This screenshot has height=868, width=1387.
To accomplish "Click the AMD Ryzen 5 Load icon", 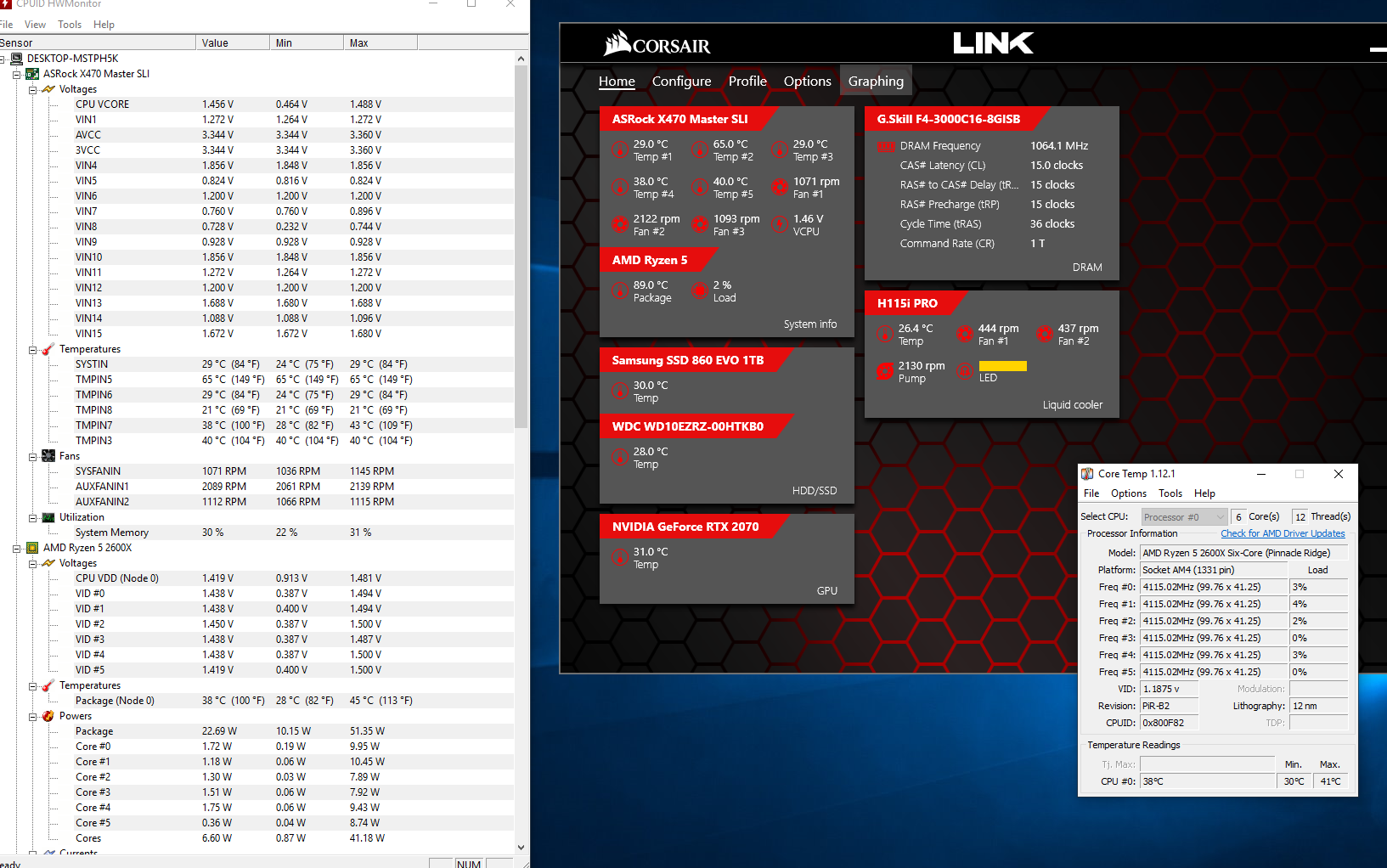I will point(699,291).
